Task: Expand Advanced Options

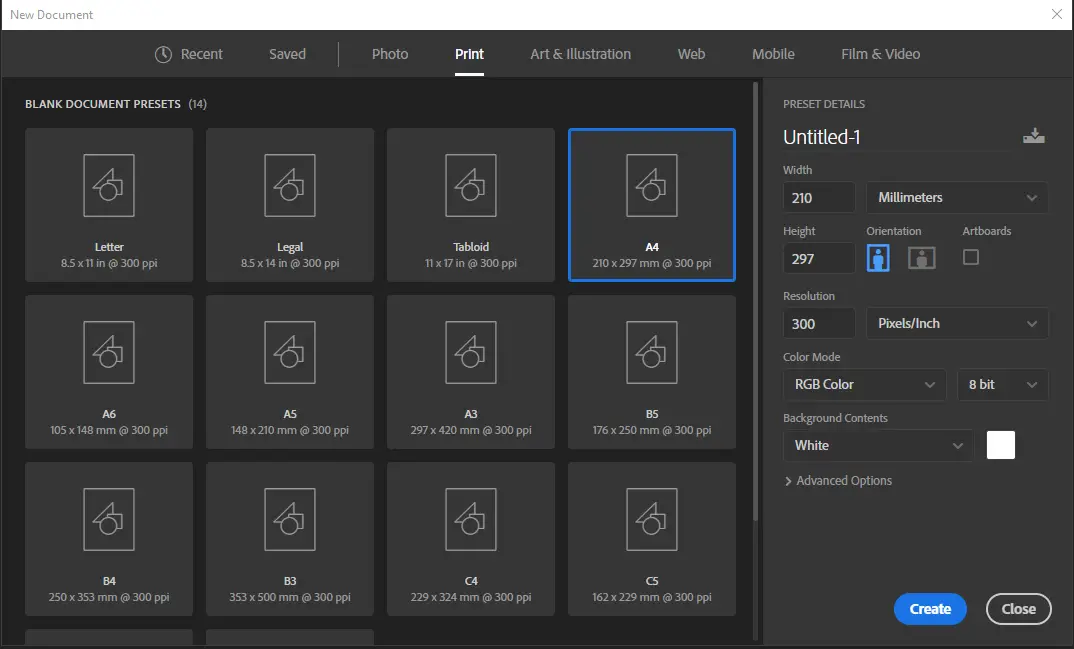Action: point(838,481)
